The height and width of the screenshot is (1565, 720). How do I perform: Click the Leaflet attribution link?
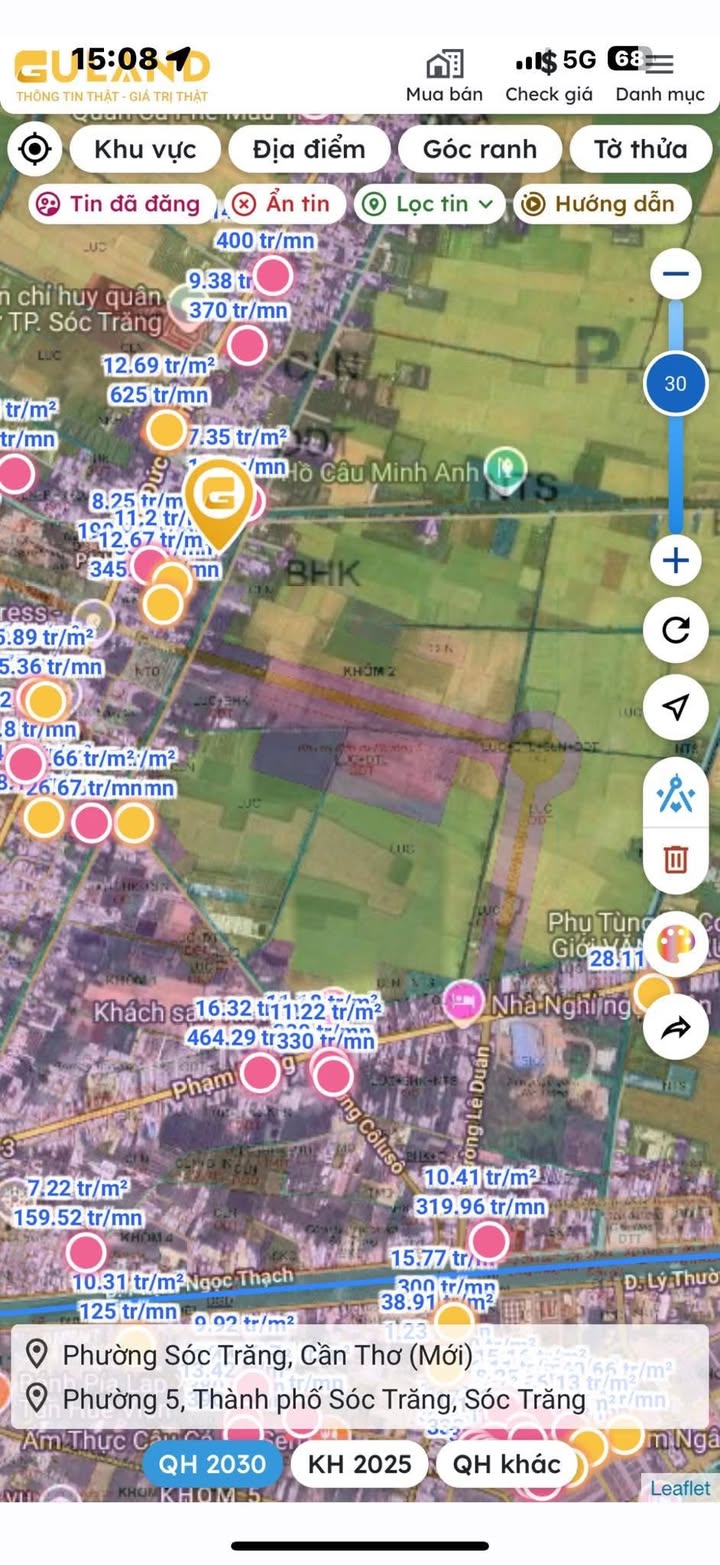[x=680, y=1488]
